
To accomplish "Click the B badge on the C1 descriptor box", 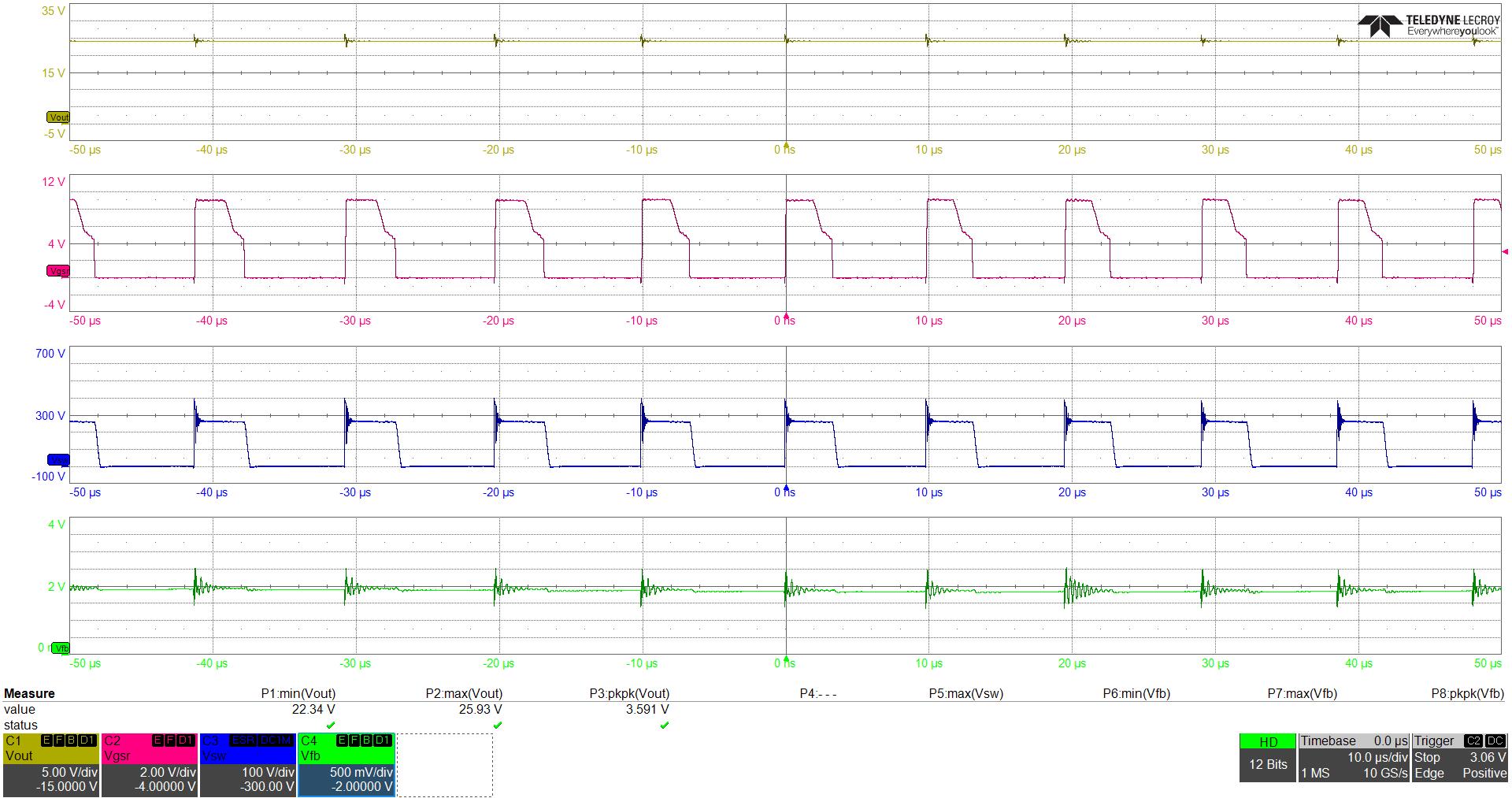I will [x=71, y=738].
